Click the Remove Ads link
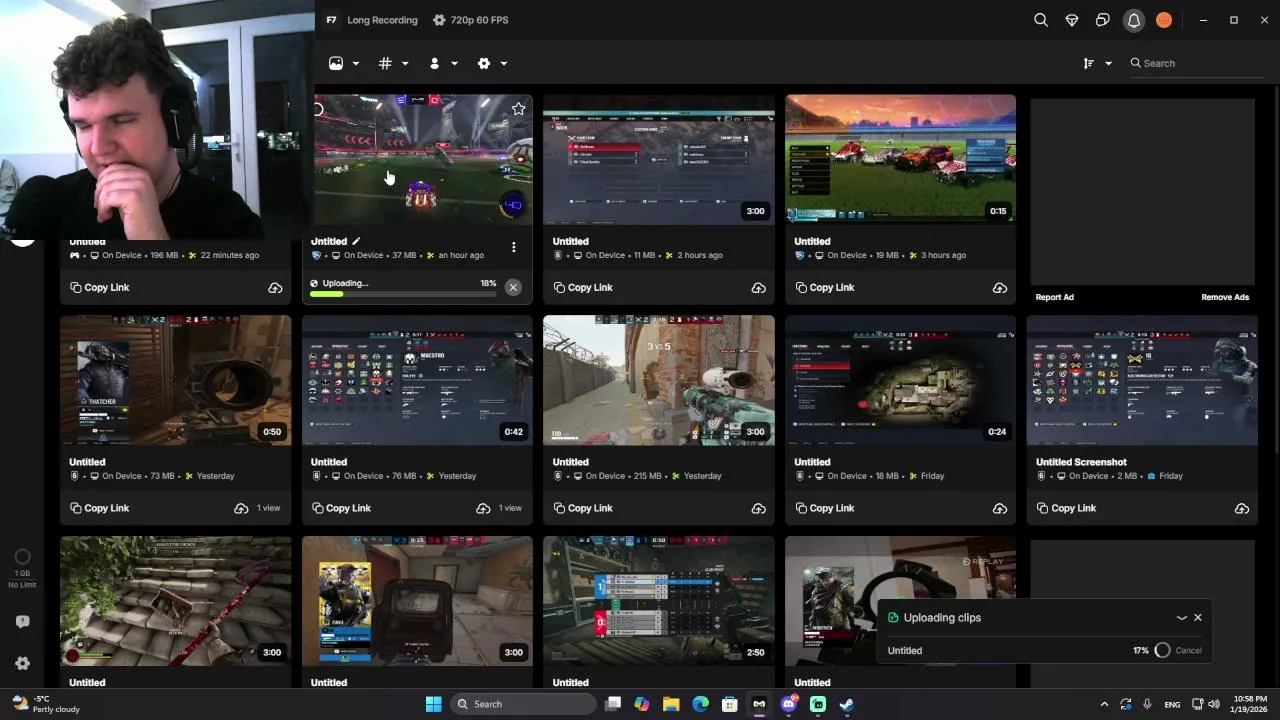Screen dimensions: 1280x720 (1225, 297)
